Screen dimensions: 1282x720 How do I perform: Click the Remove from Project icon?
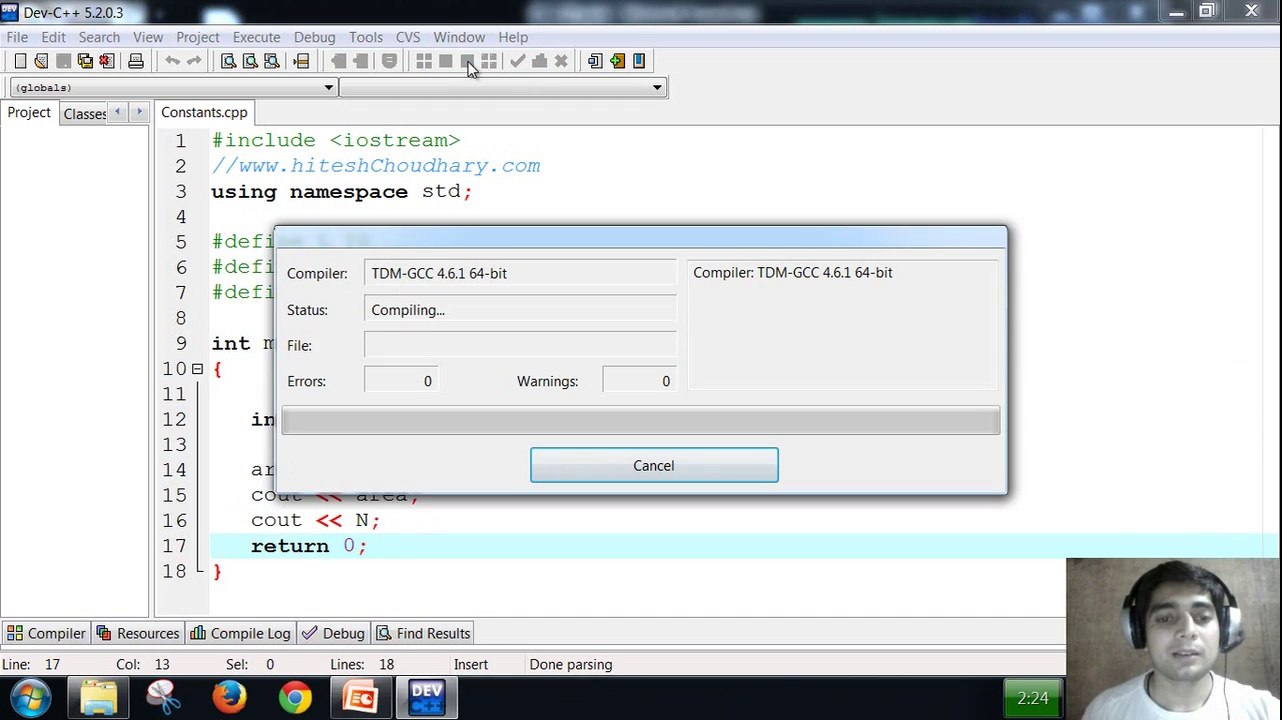(x=639, y=61)
